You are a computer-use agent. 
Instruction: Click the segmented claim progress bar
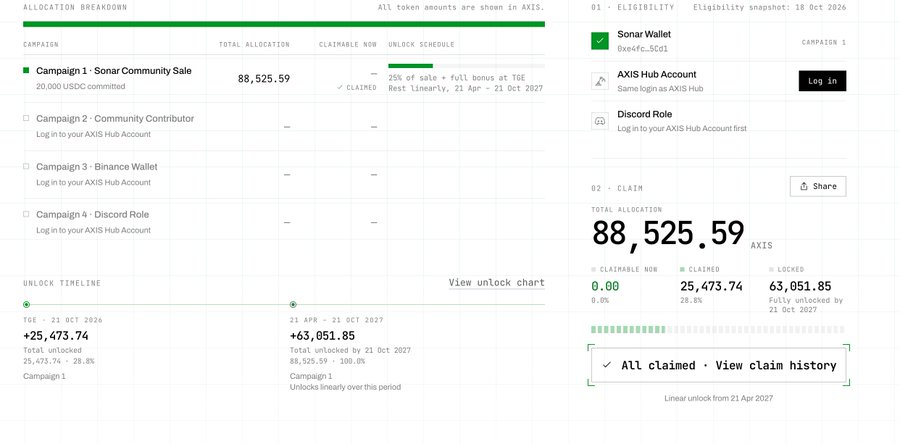click(717, 329)
